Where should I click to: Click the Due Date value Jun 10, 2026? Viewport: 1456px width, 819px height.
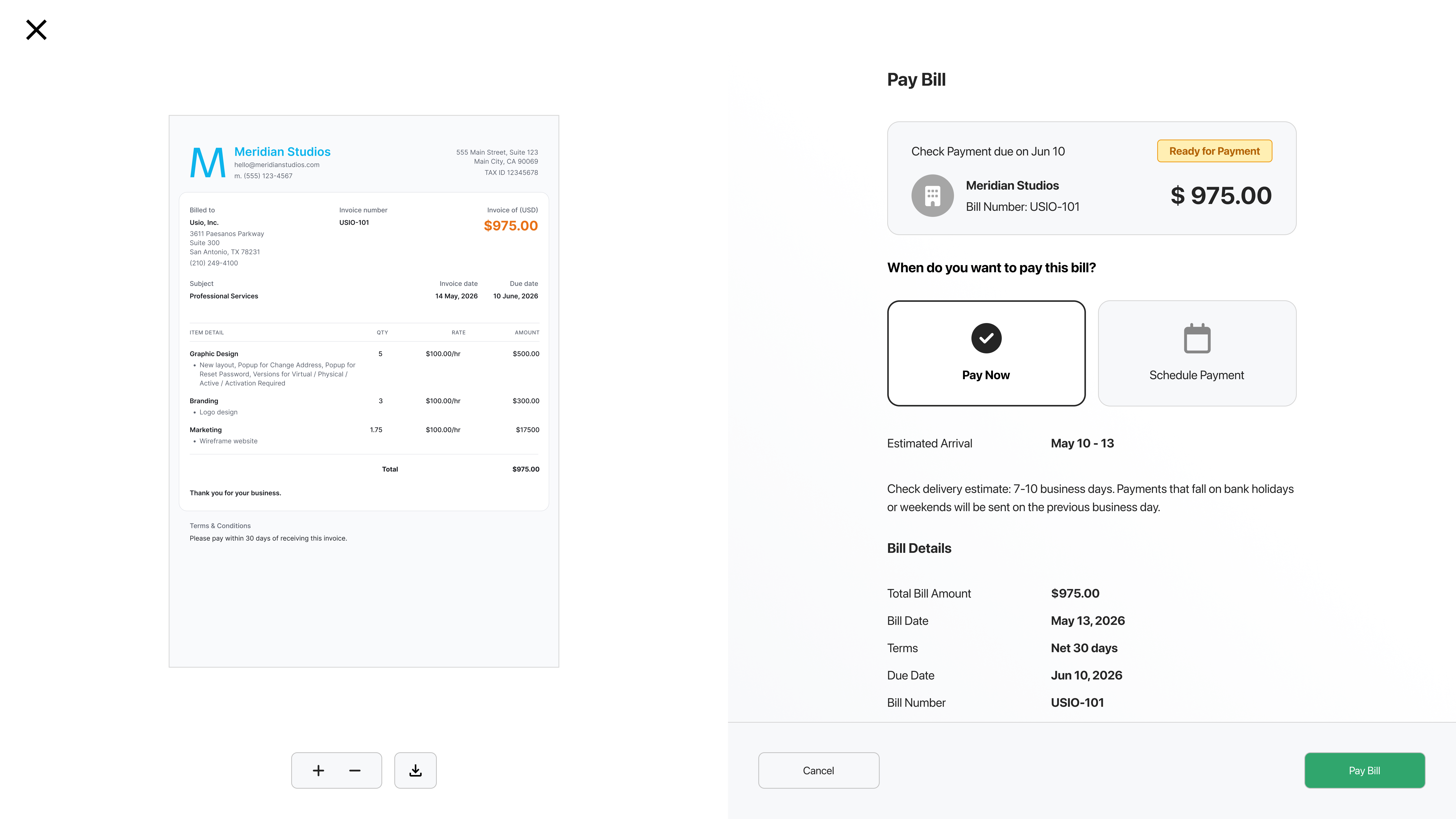[x=1086, y=675]
